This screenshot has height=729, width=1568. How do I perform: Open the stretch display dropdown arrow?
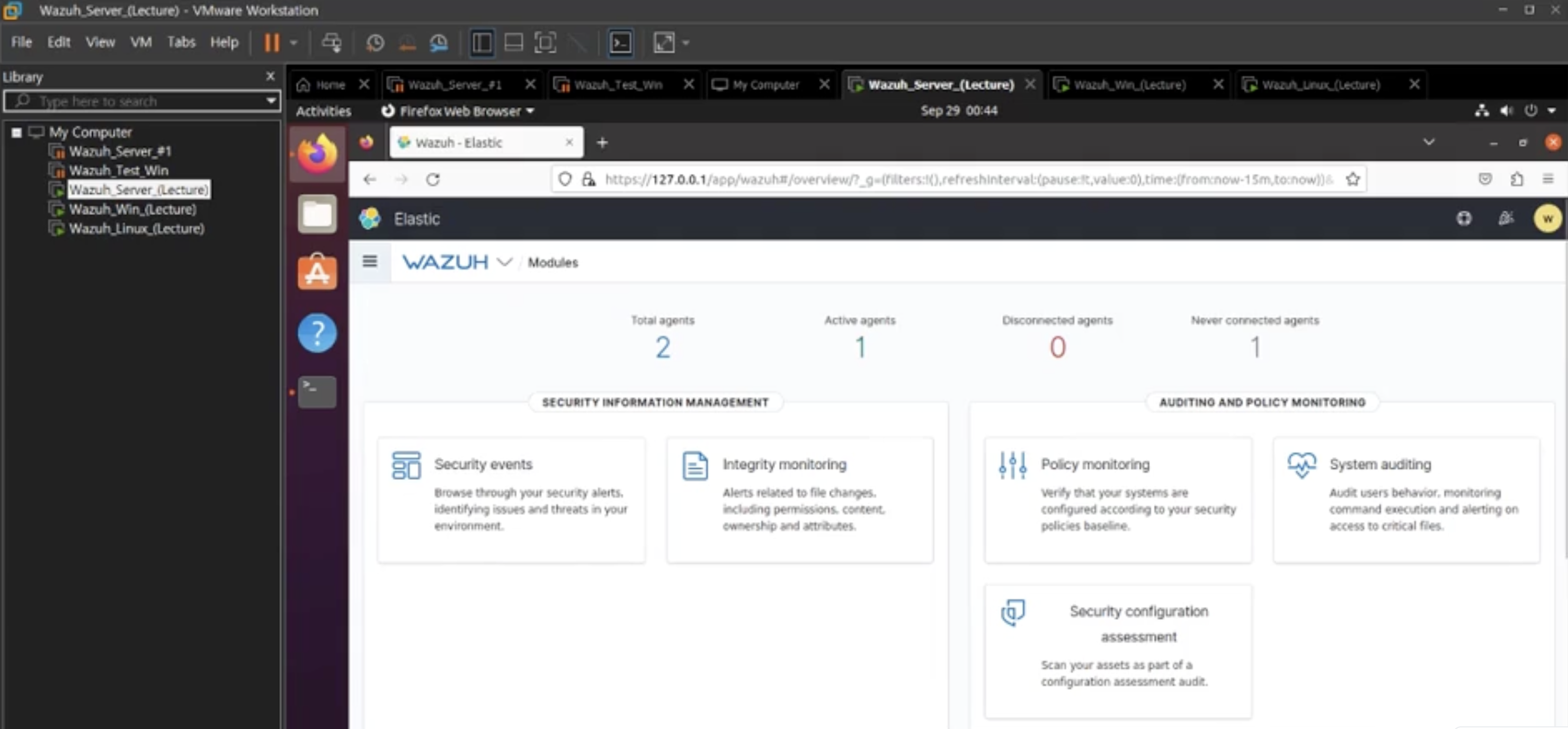[686, 42]
